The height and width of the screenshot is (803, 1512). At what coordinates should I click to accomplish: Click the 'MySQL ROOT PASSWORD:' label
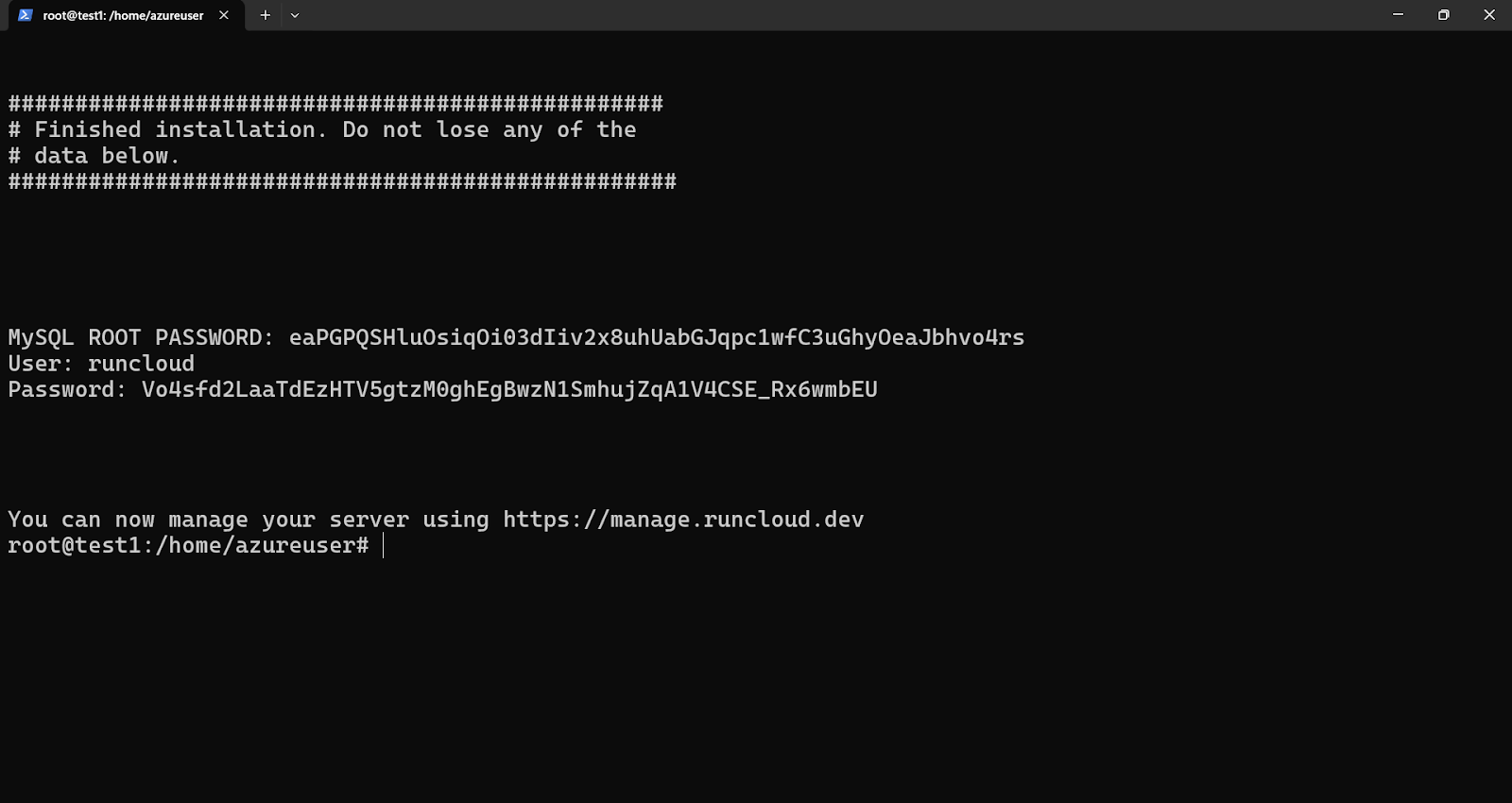[141, 337]
